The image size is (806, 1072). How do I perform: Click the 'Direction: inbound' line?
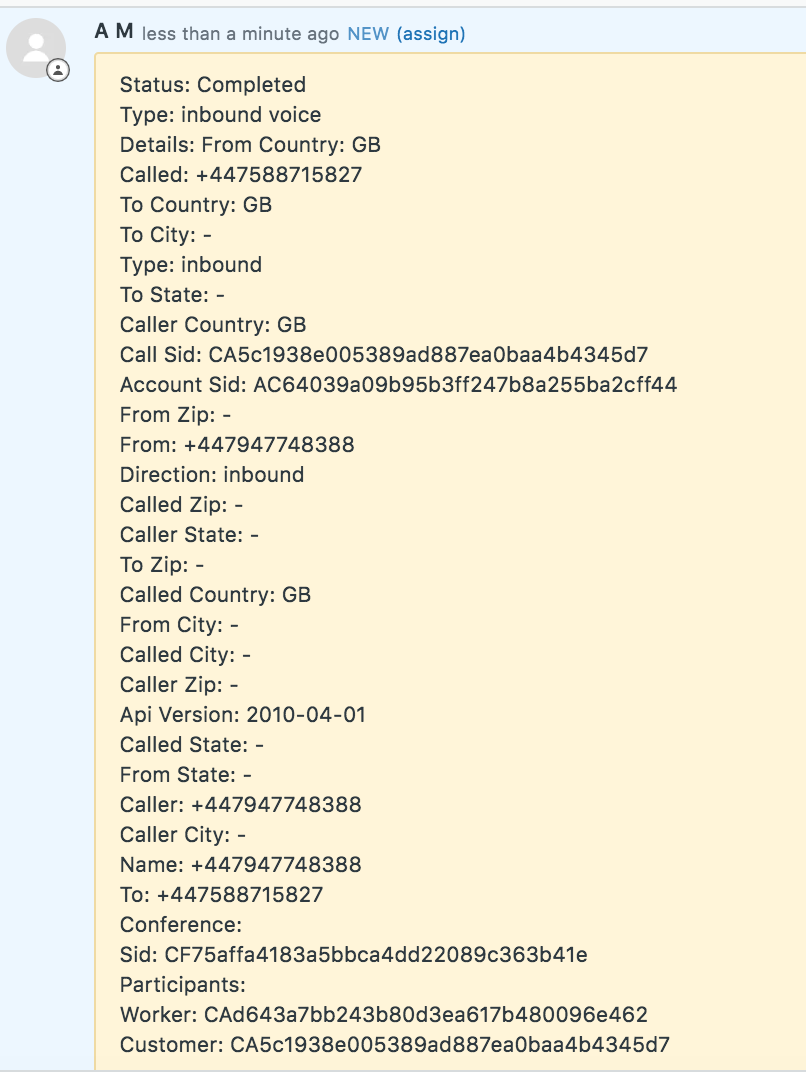click(x=211, y=474)
